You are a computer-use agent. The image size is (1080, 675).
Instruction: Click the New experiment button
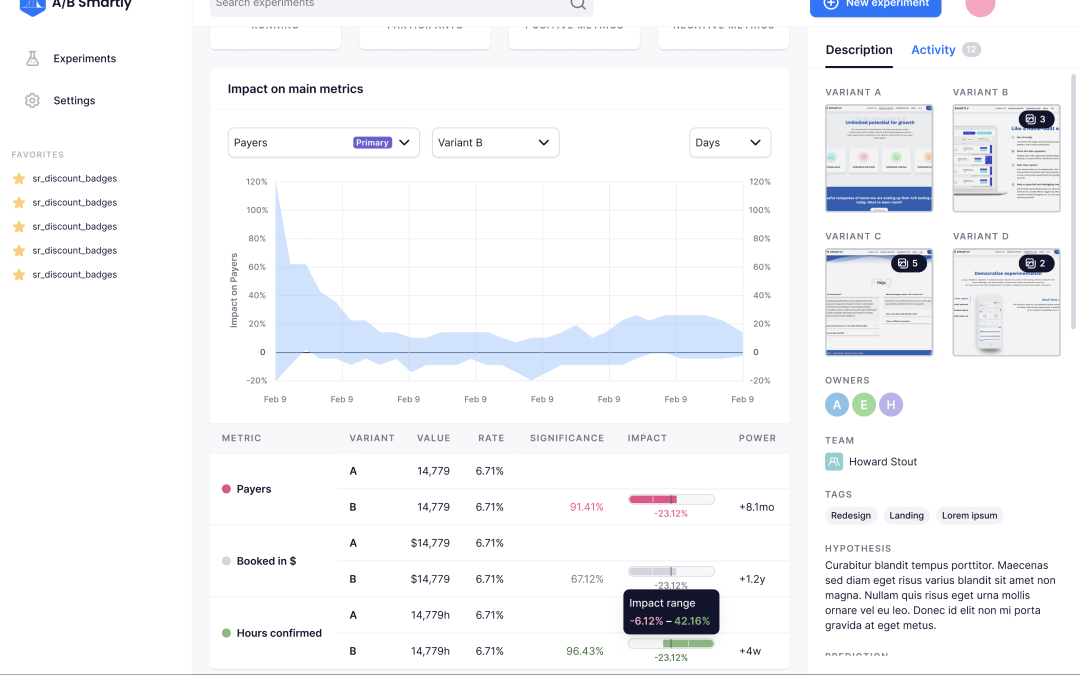click(x=875, y=6)
